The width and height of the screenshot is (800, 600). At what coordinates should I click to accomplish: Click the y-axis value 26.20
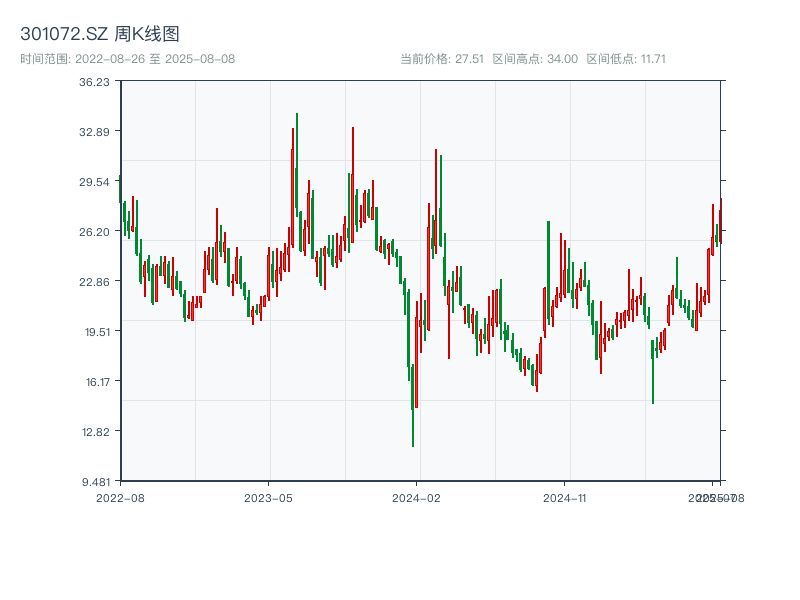coord(94,232)
